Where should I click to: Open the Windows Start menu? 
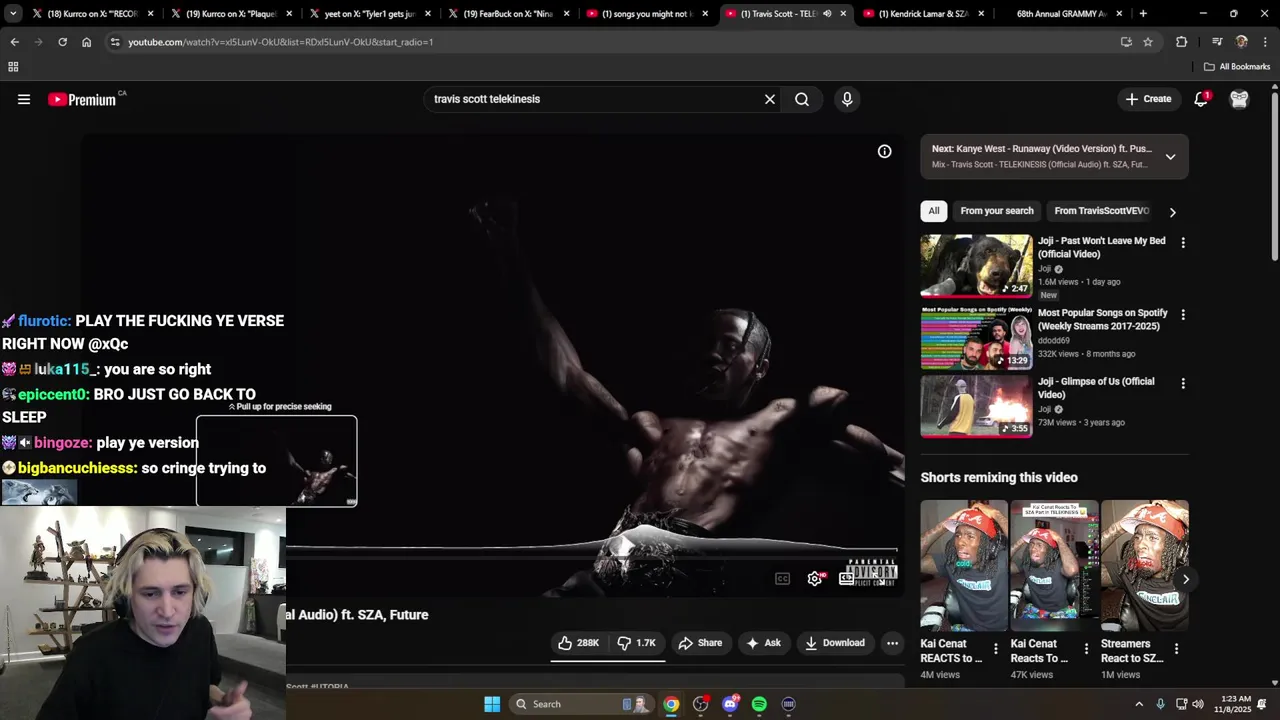pos(492,704)
